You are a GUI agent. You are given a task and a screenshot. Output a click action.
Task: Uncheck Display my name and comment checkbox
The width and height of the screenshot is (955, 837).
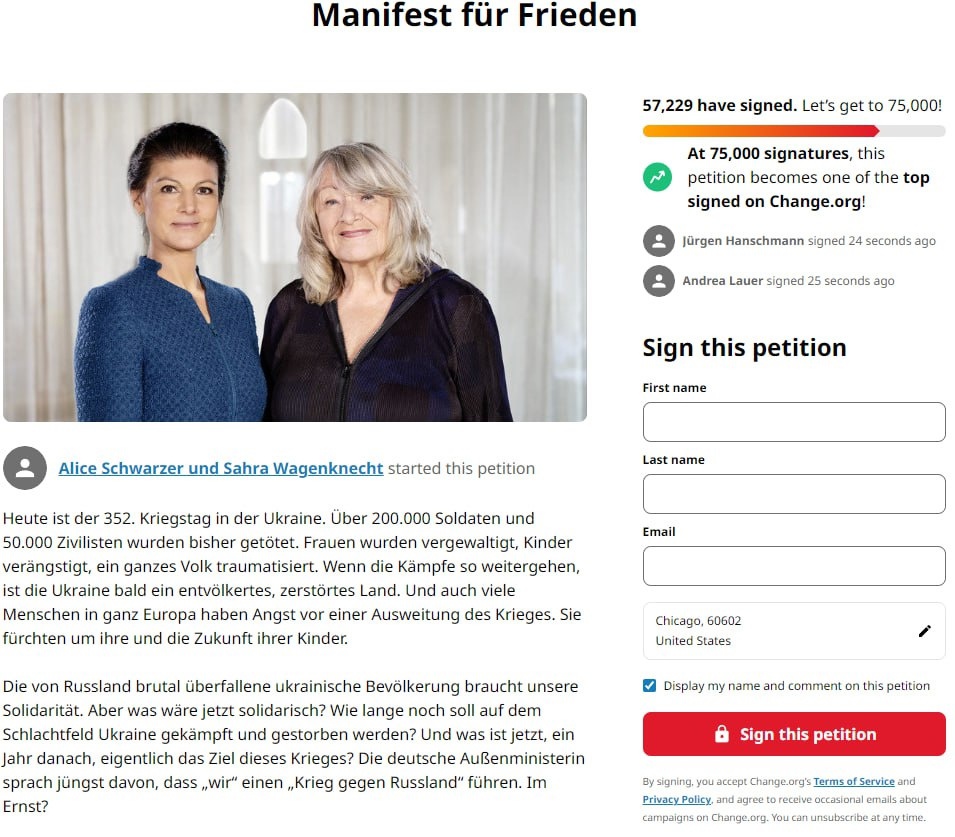click(x=650, y=685)
